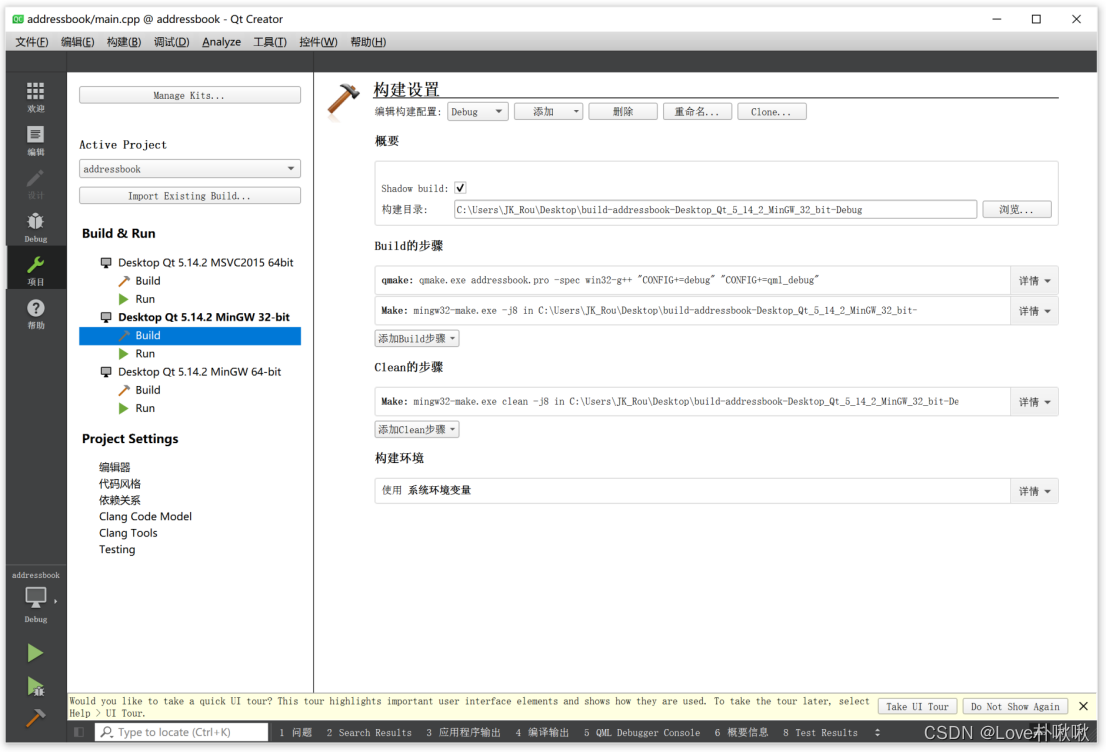The image size is (1106, 752).
Task: Select Run under MSVC2015 64bit kit
Action: [145, 299]
